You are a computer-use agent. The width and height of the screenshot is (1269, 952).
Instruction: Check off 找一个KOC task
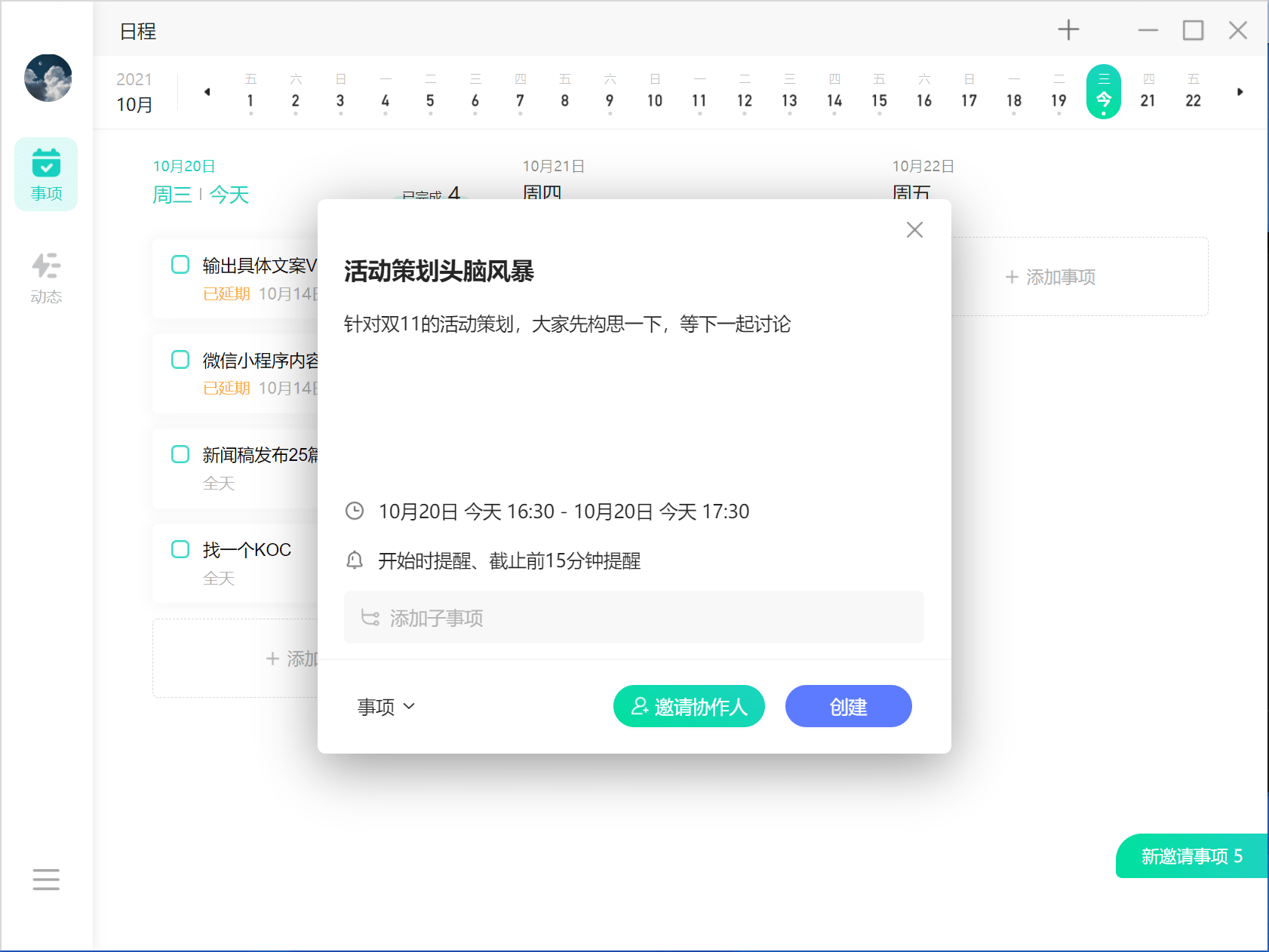click(x=180, y=548)
